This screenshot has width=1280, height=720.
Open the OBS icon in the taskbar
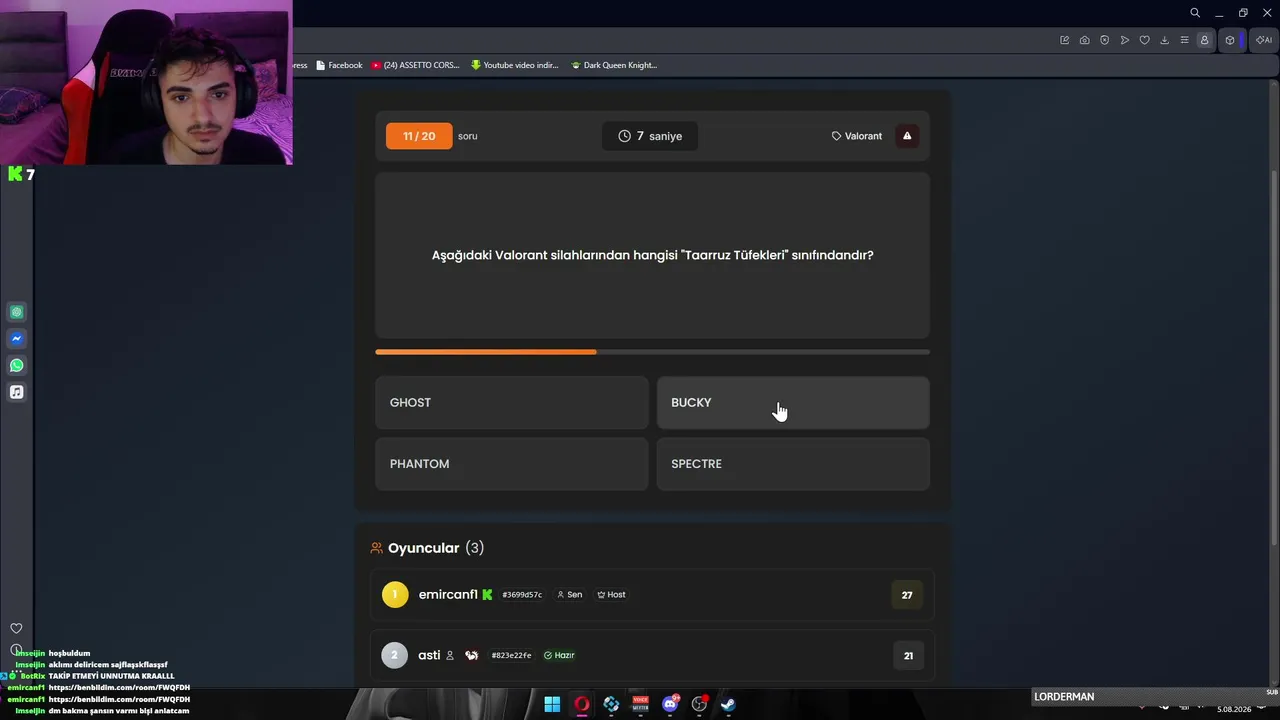pos(699,704)
